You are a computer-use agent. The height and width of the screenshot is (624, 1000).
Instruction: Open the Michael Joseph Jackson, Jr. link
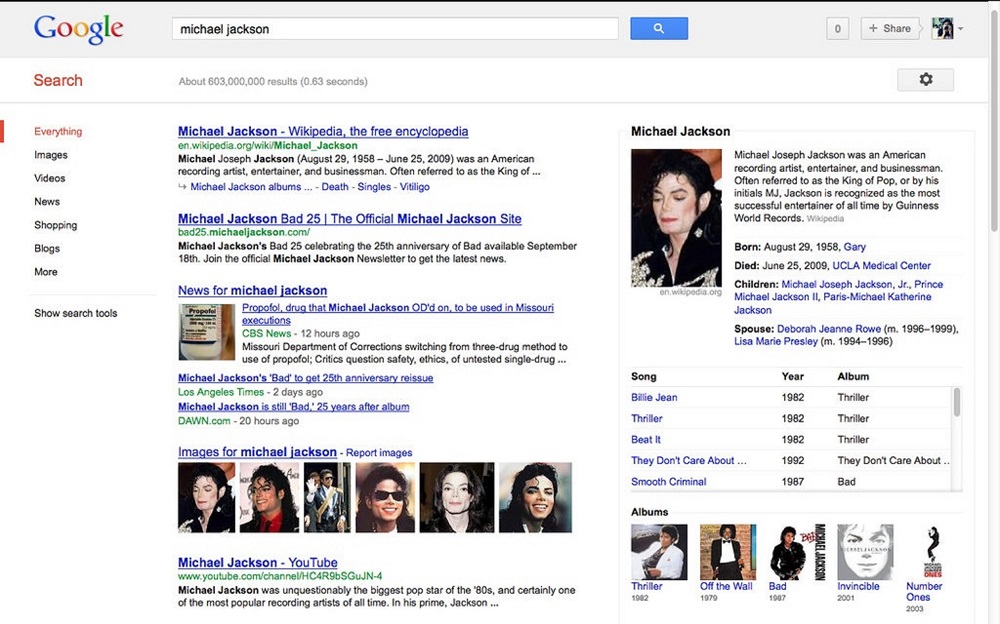coord(846,285)
